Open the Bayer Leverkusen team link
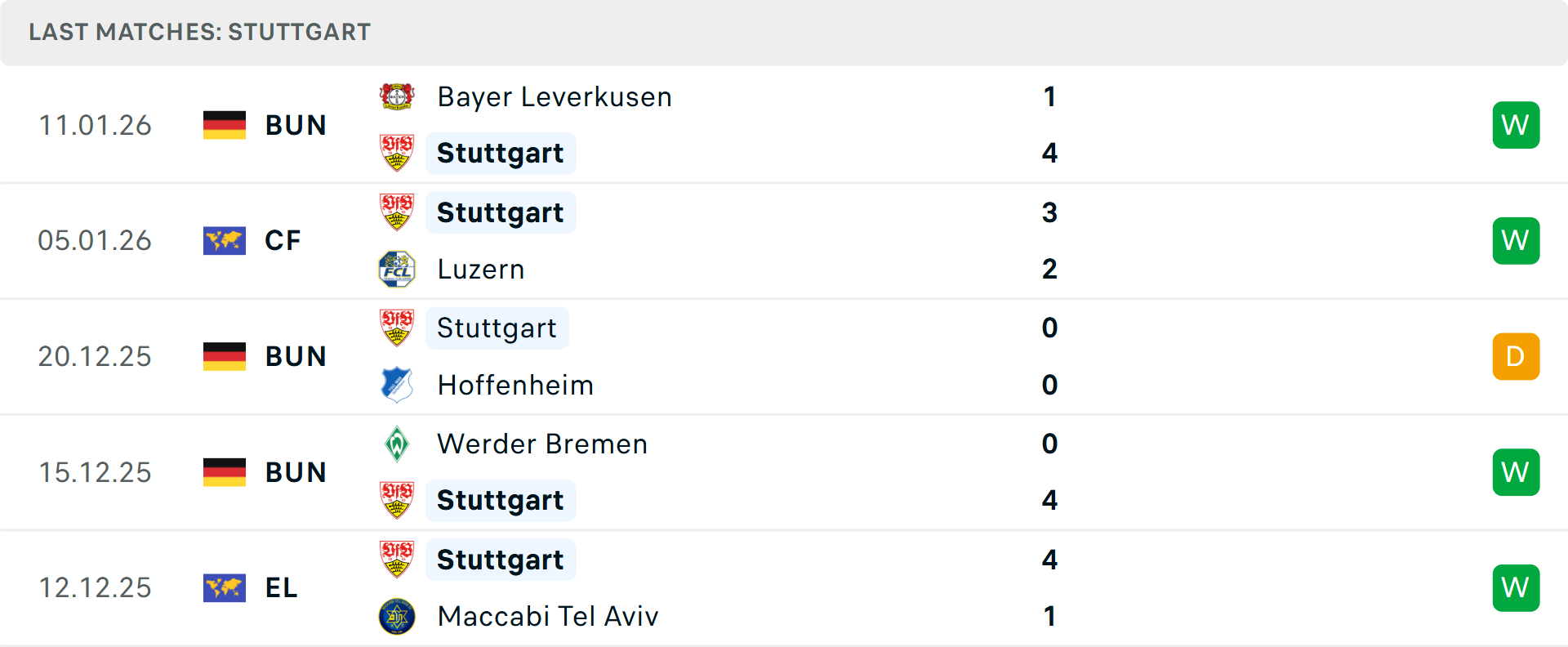 pyautogui.click(x=555, y=96)
